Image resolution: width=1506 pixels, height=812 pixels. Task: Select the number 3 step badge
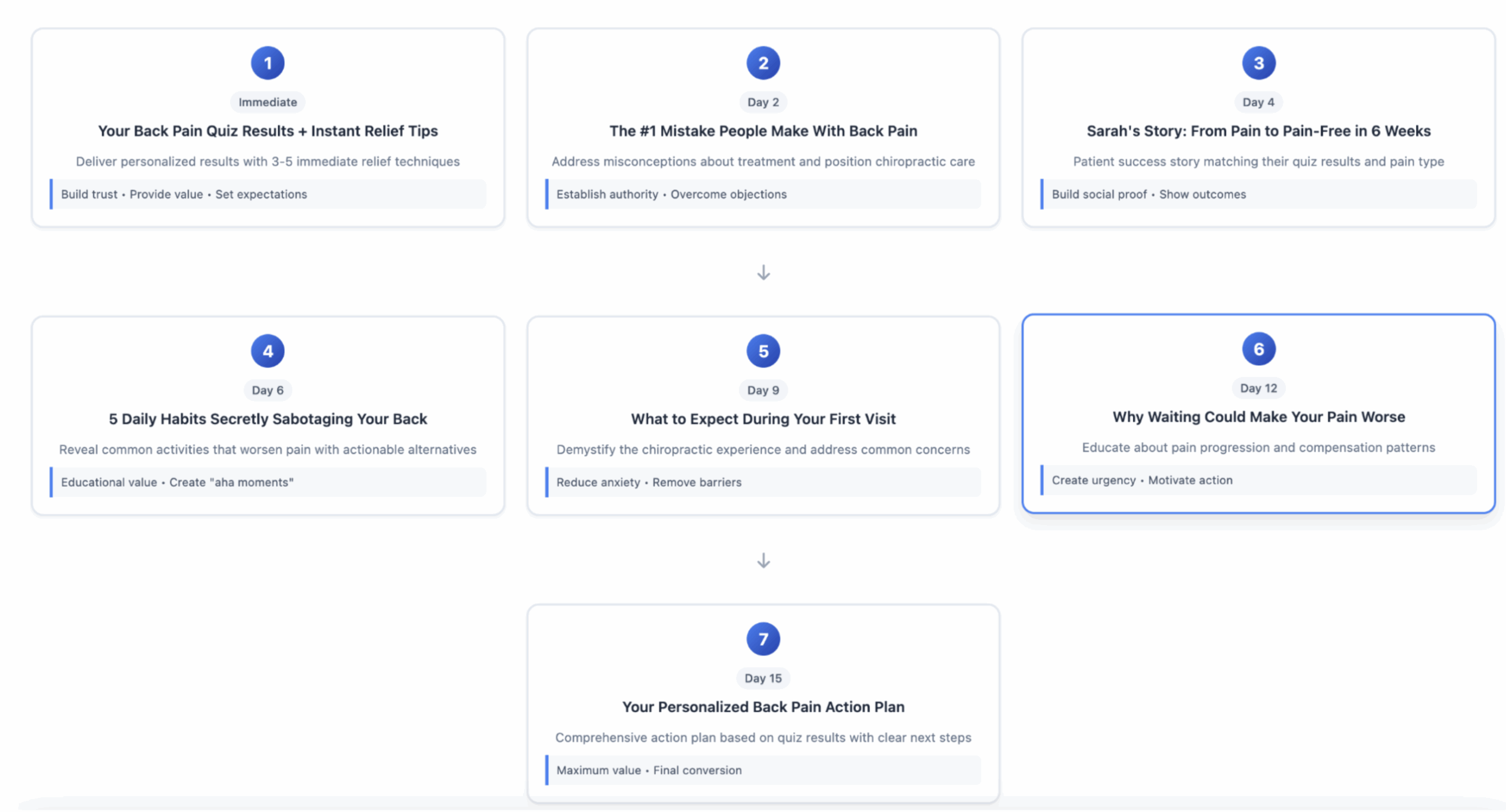coord(1258,63)
